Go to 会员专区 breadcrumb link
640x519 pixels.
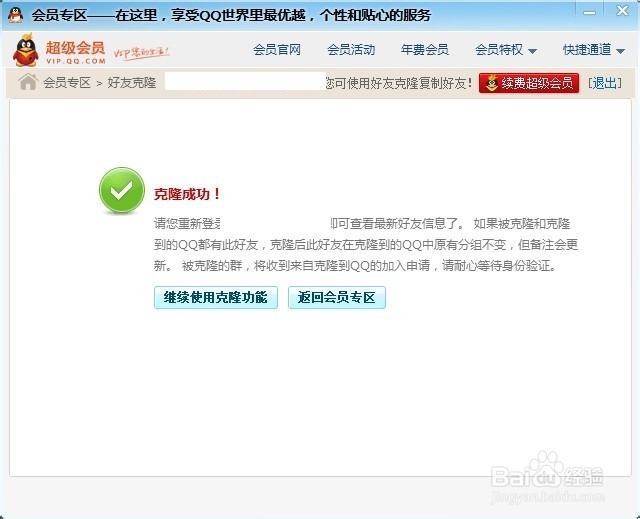point(67,83)
